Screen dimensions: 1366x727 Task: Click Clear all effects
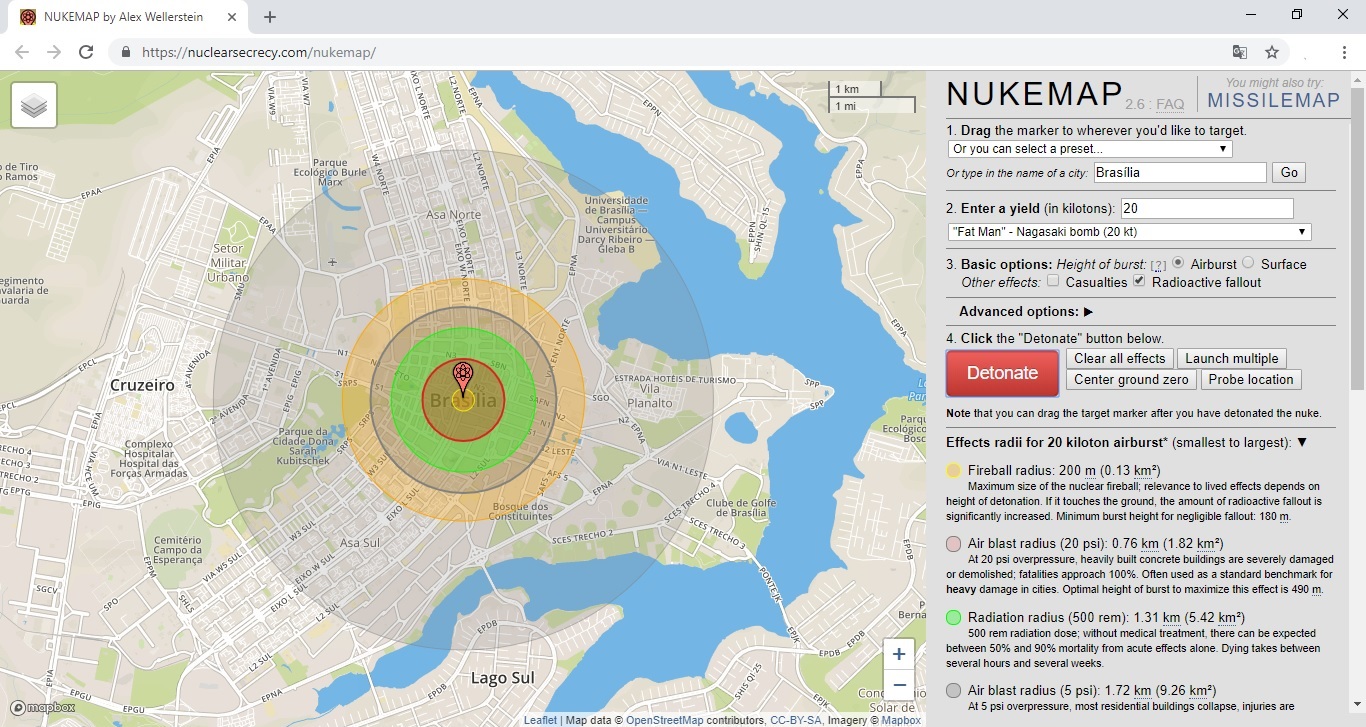tap(1119, 358)
